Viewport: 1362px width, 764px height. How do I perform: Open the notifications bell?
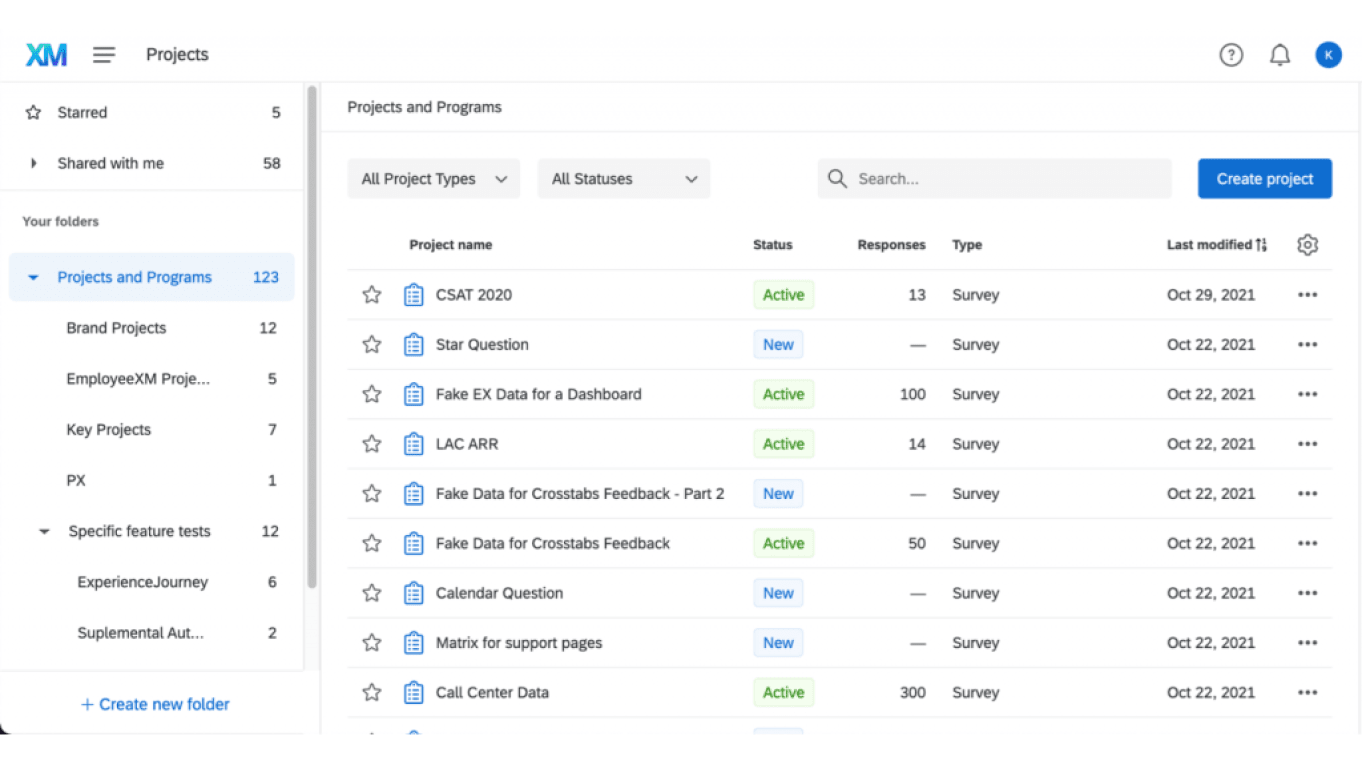pos(1280,55)
